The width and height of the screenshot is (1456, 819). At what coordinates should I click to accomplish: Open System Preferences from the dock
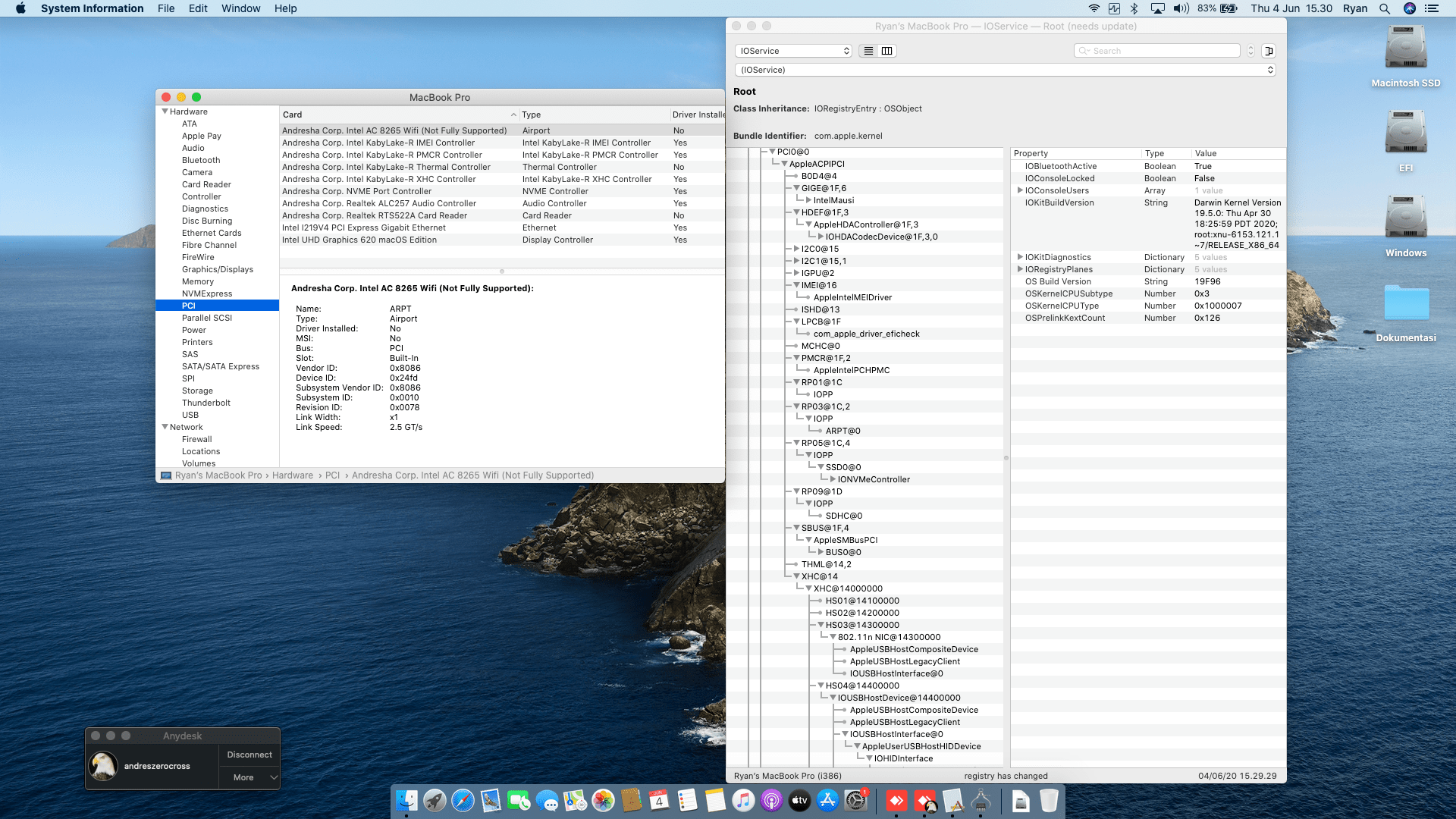tap(856, 801)
